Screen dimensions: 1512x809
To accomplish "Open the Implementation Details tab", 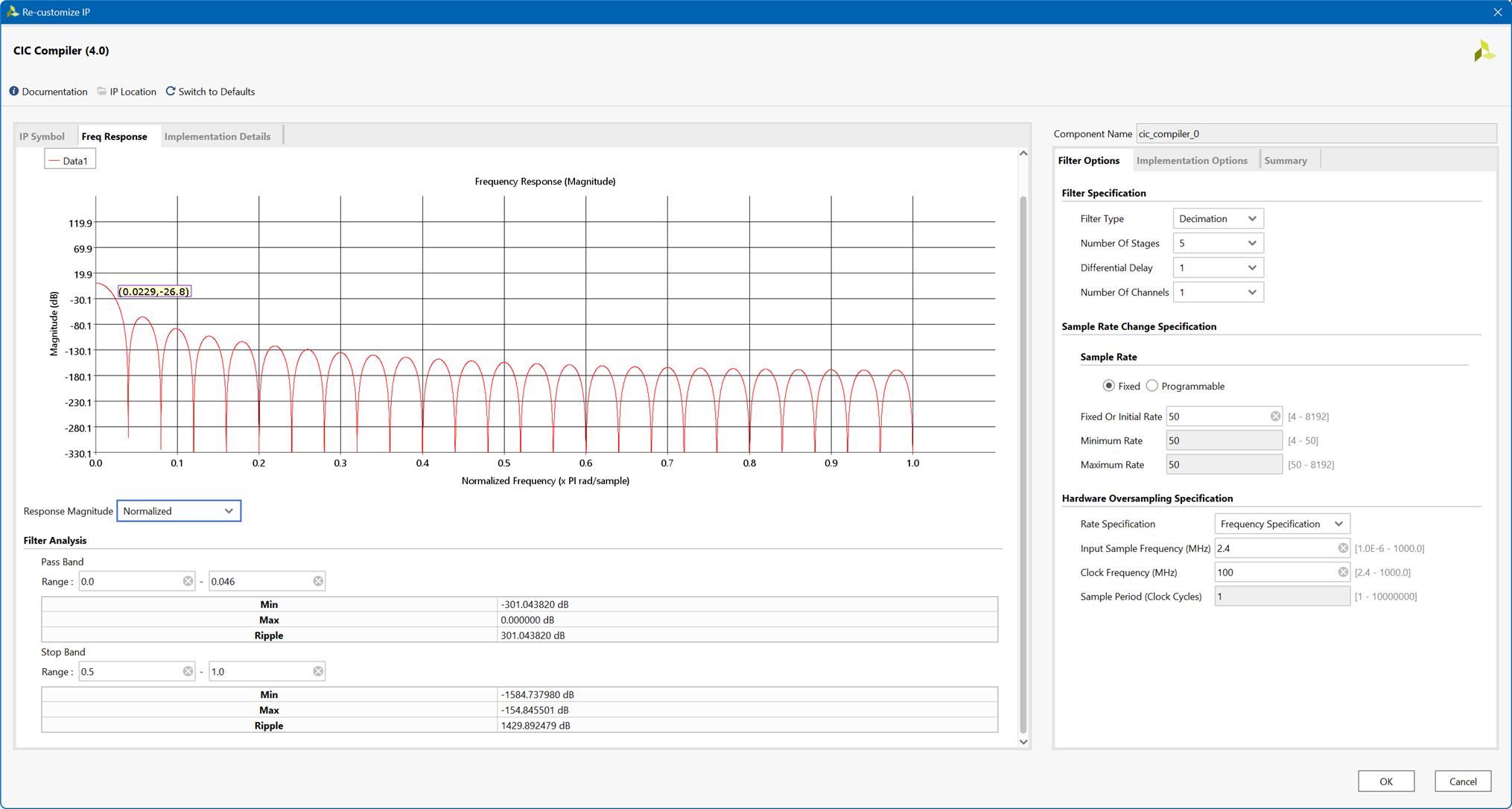I will point(217,136).
